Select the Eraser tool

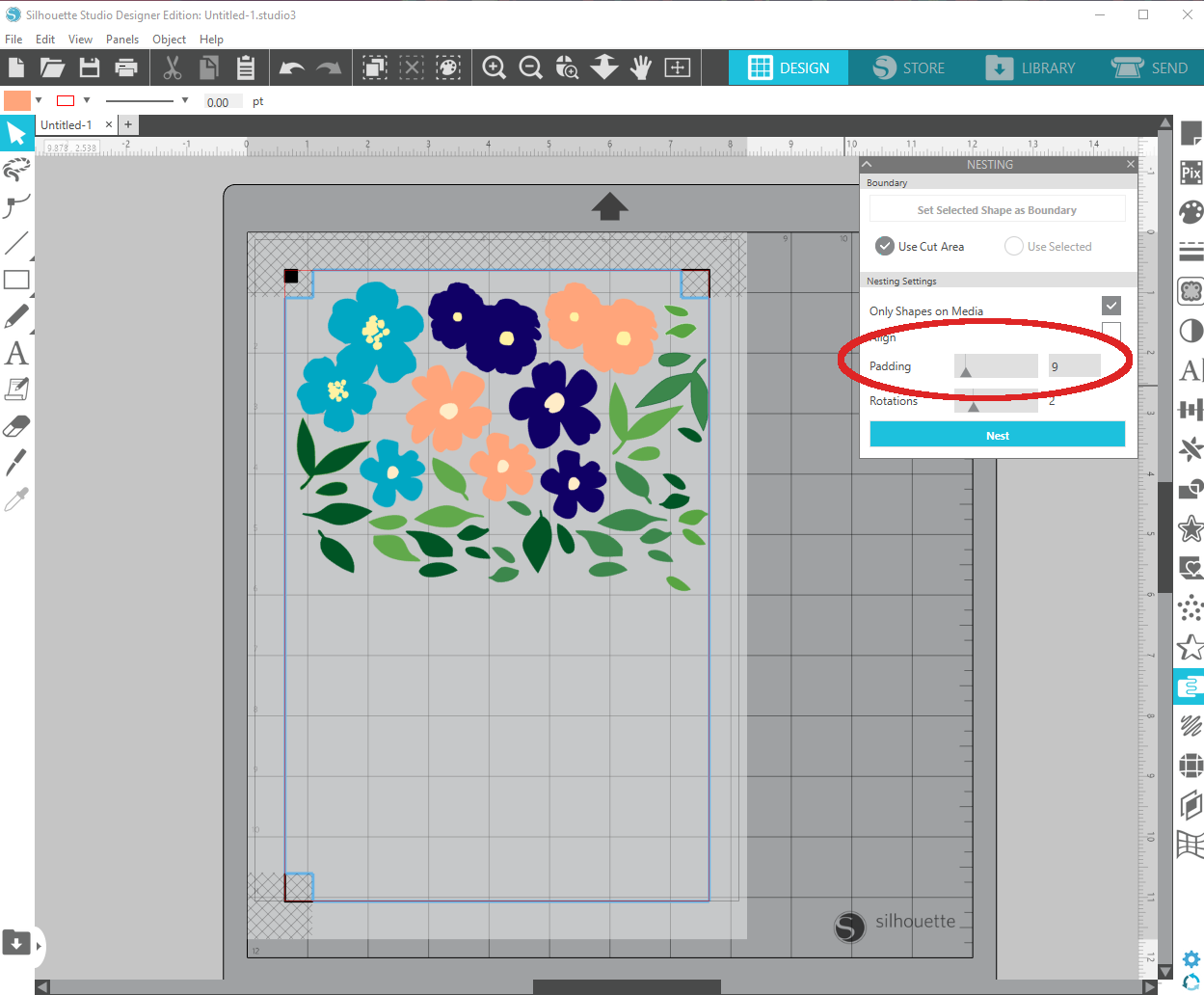[16, 426]
